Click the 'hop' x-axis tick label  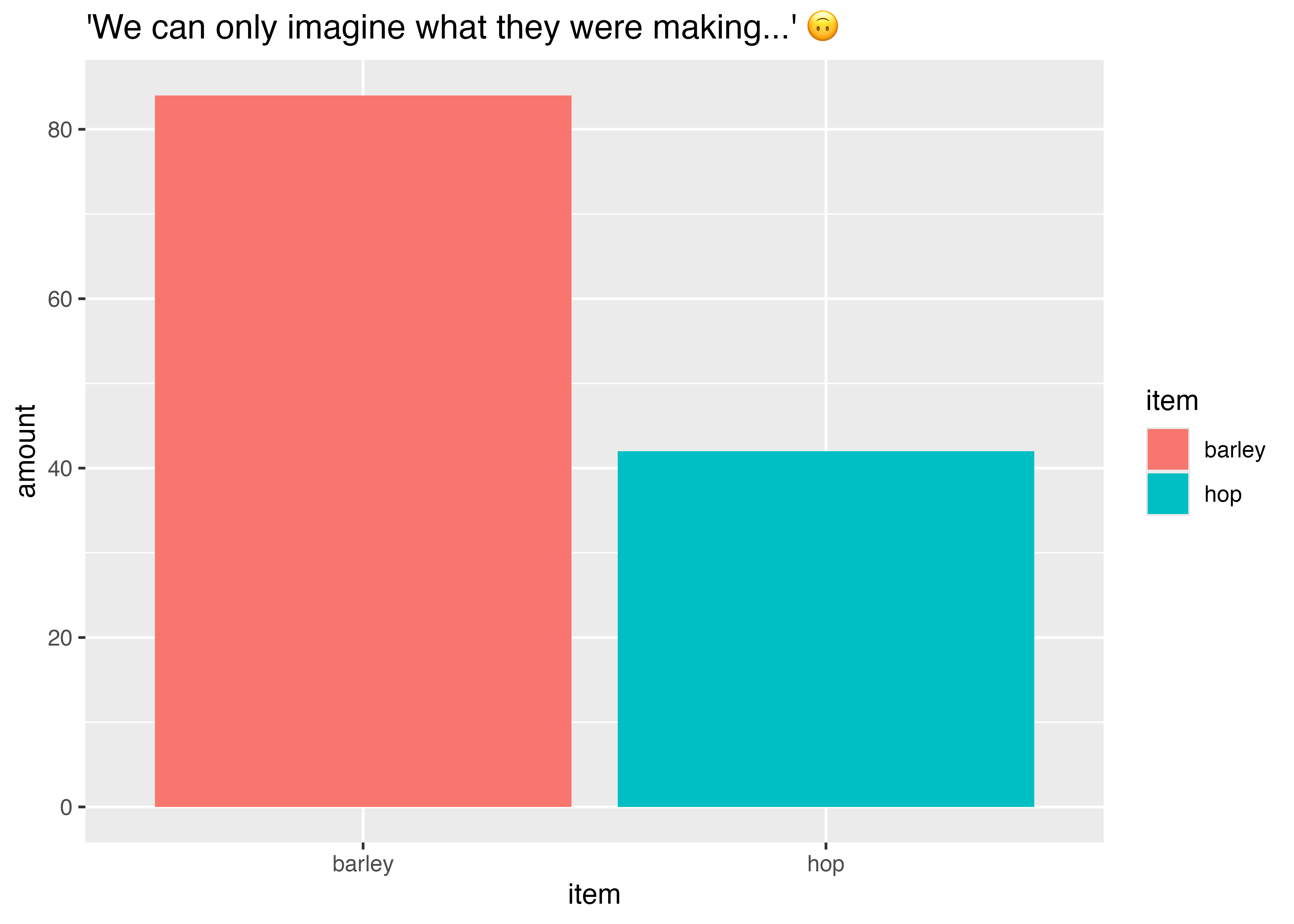[825, 864]
